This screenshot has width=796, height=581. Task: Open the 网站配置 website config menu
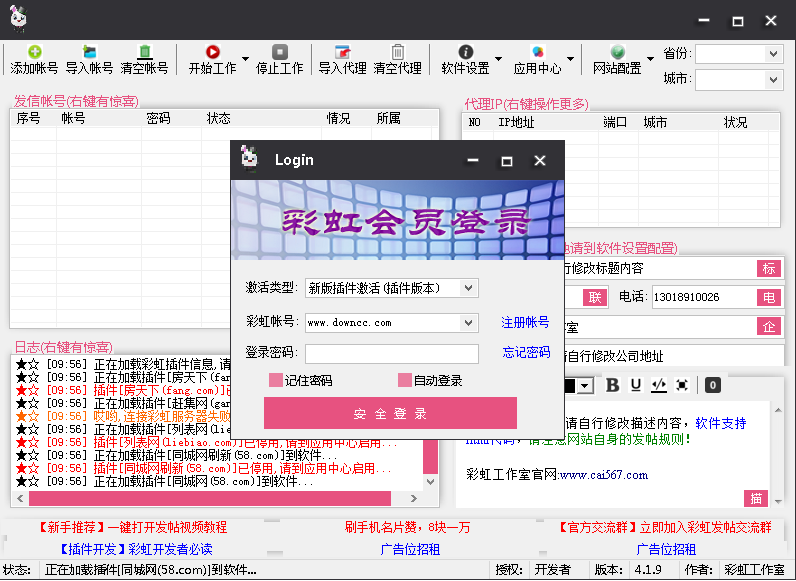coord(617,53)
